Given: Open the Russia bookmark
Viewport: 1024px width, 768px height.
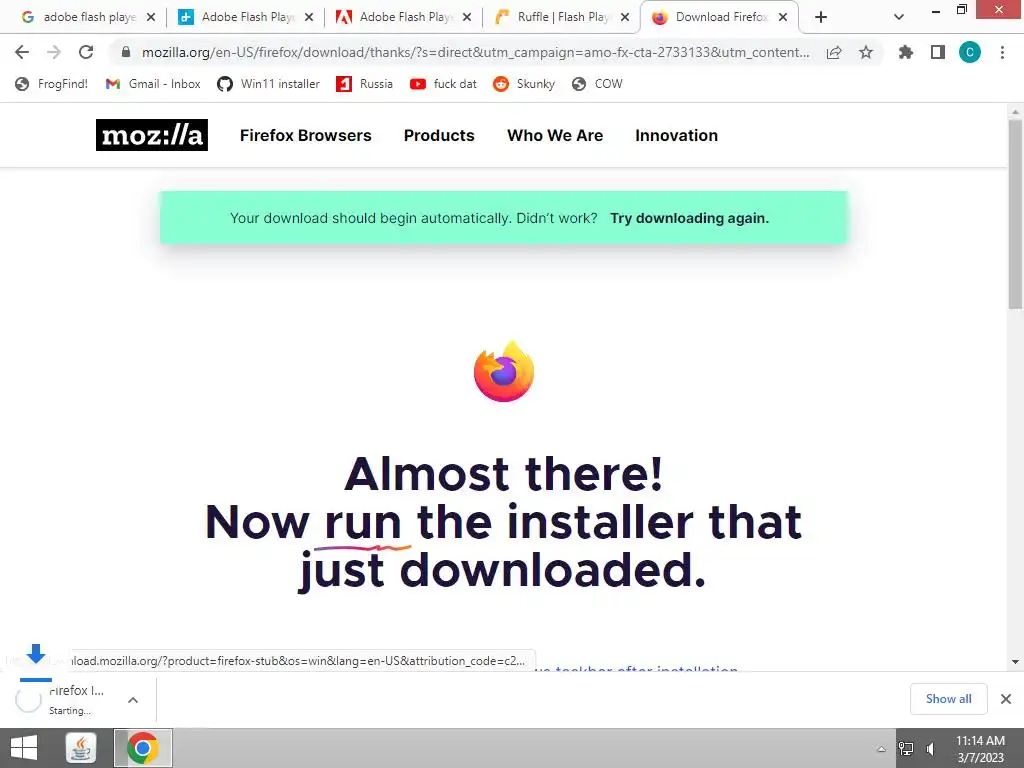Looking at the screenshot, I should click(364, 84).
